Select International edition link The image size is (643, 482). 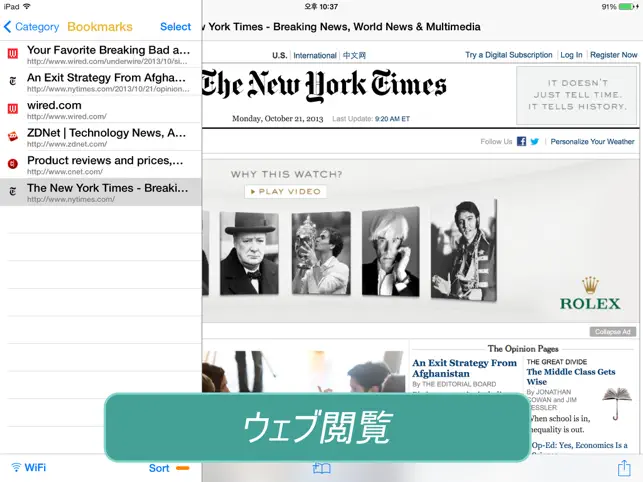[315, 55]
